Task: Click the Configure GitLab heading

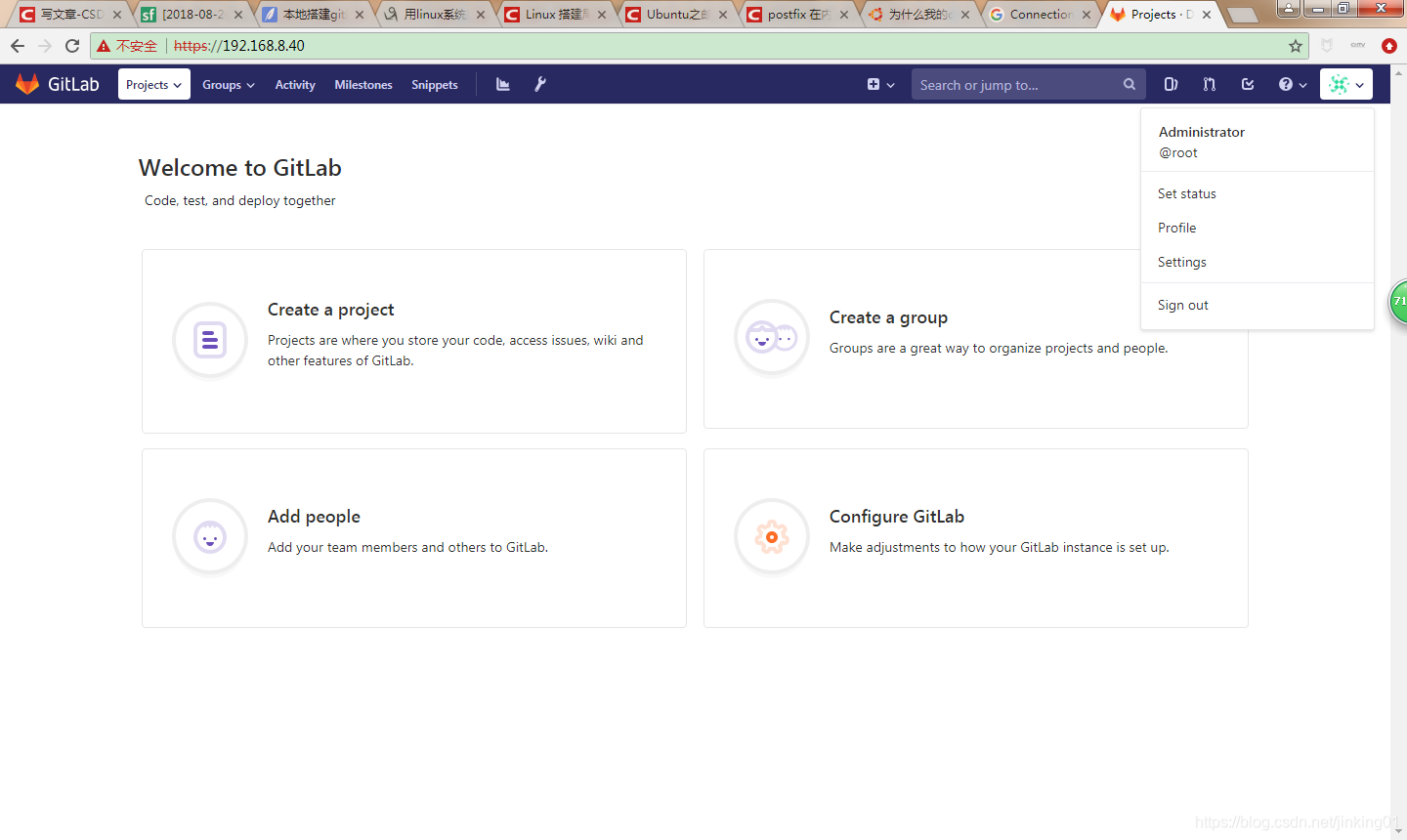Action: click(x=897, y=517)
